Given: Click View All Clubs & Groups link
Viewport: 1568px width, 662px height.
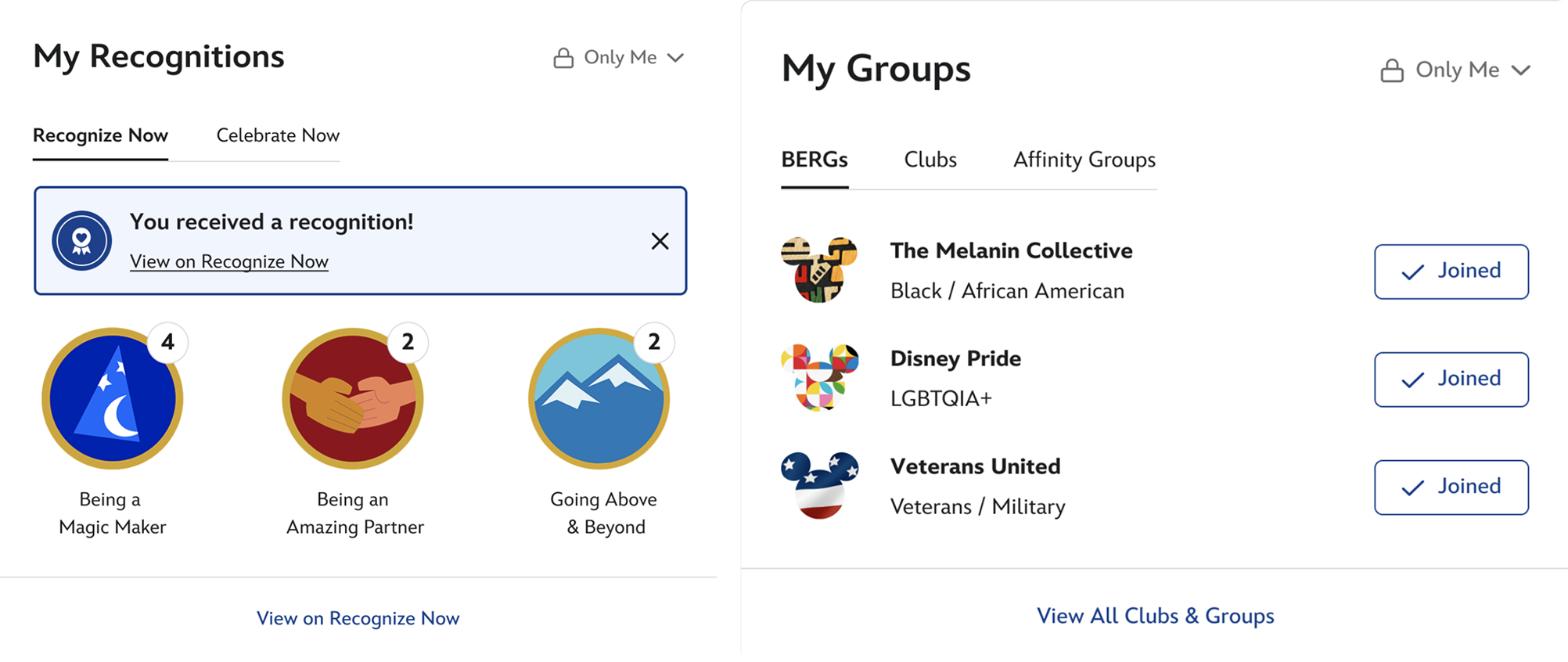Looking at the screenshot, I should (x=1155, y=616).
